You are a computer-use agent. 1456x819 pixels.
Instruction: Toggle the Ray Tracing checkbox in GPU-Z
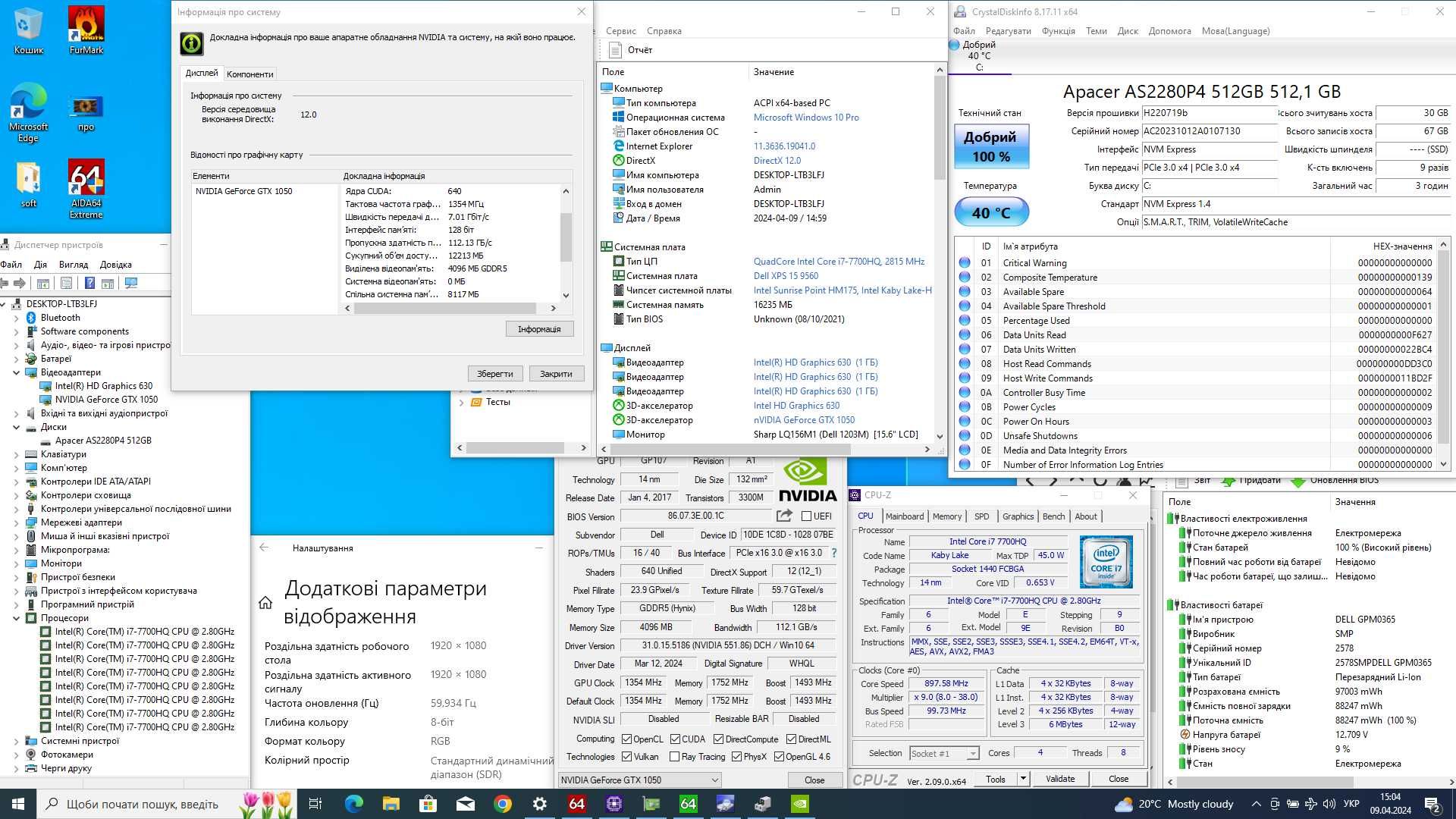point(674,757)
